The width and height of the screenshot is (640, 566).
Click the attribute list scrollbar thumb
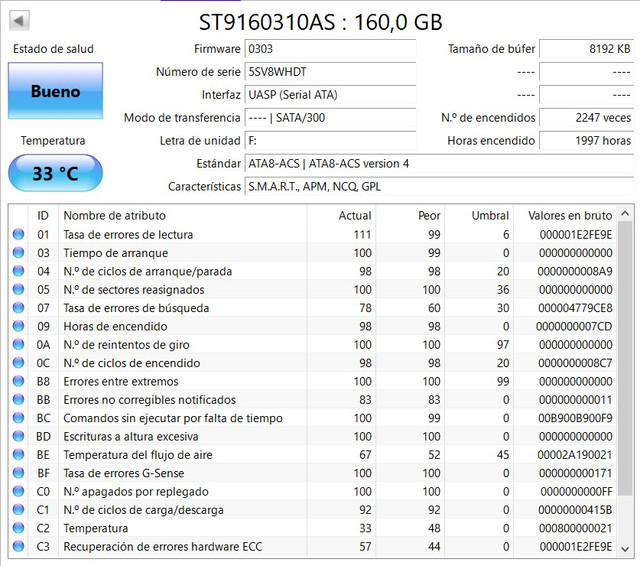coord(625,358)
